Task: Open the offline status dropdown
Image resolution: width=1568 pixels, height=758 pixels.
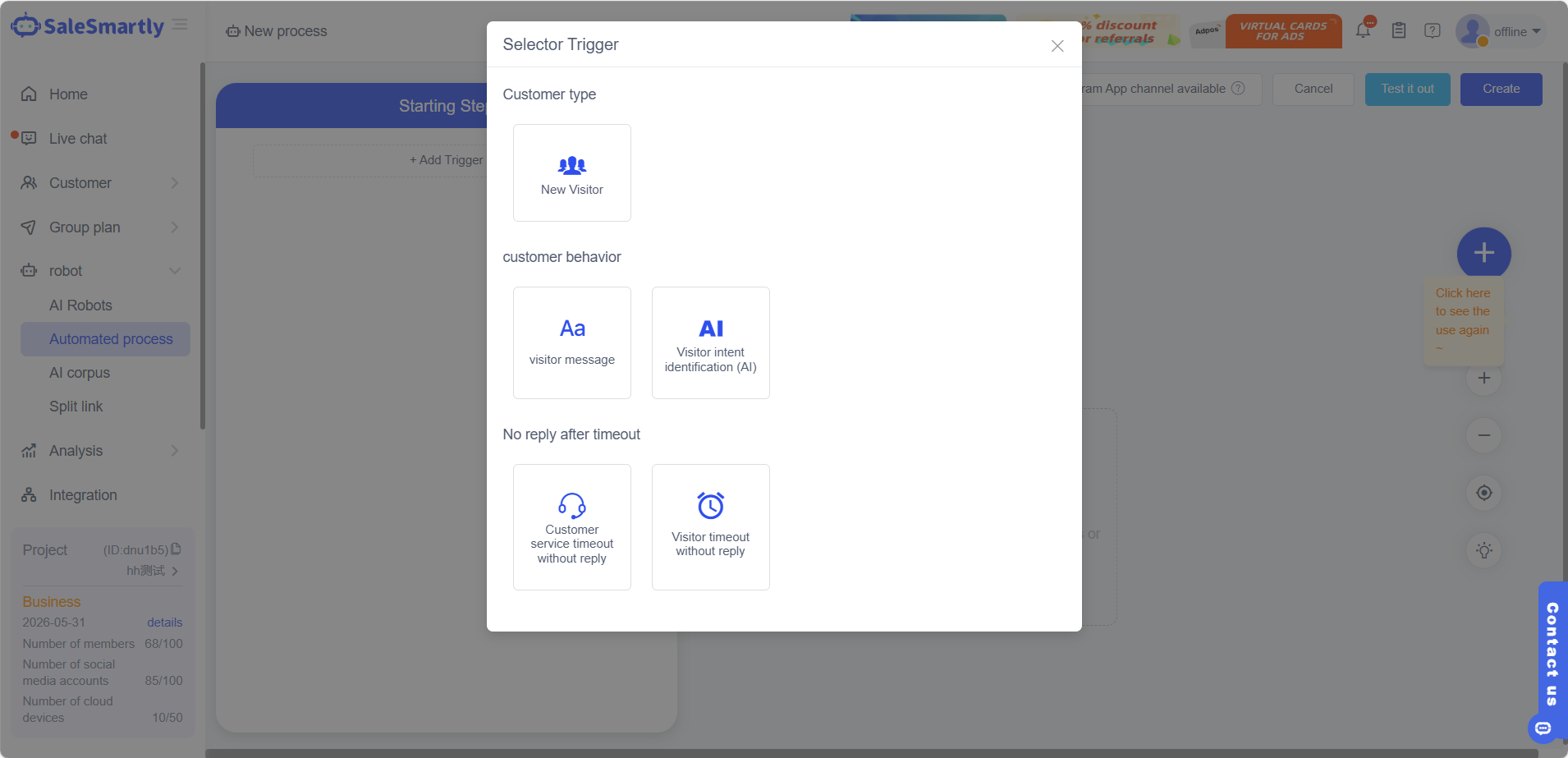Action: pyautogui.click(x=1515, y=31)
